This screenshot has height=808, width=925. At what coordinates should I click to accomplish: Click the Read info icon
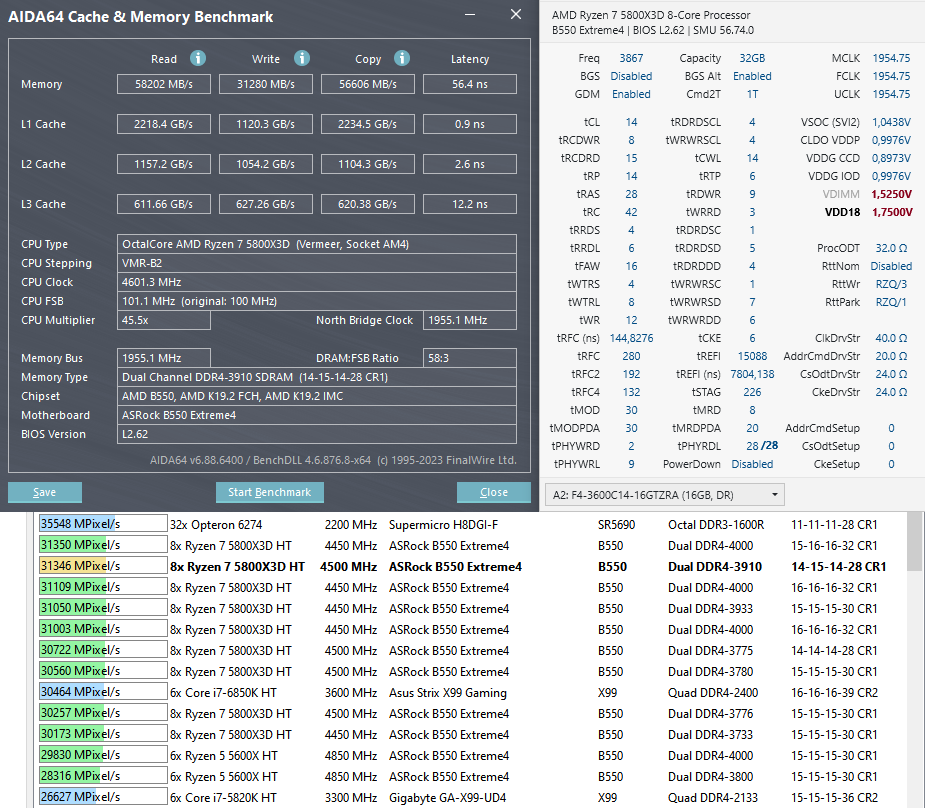click(198, 58)
